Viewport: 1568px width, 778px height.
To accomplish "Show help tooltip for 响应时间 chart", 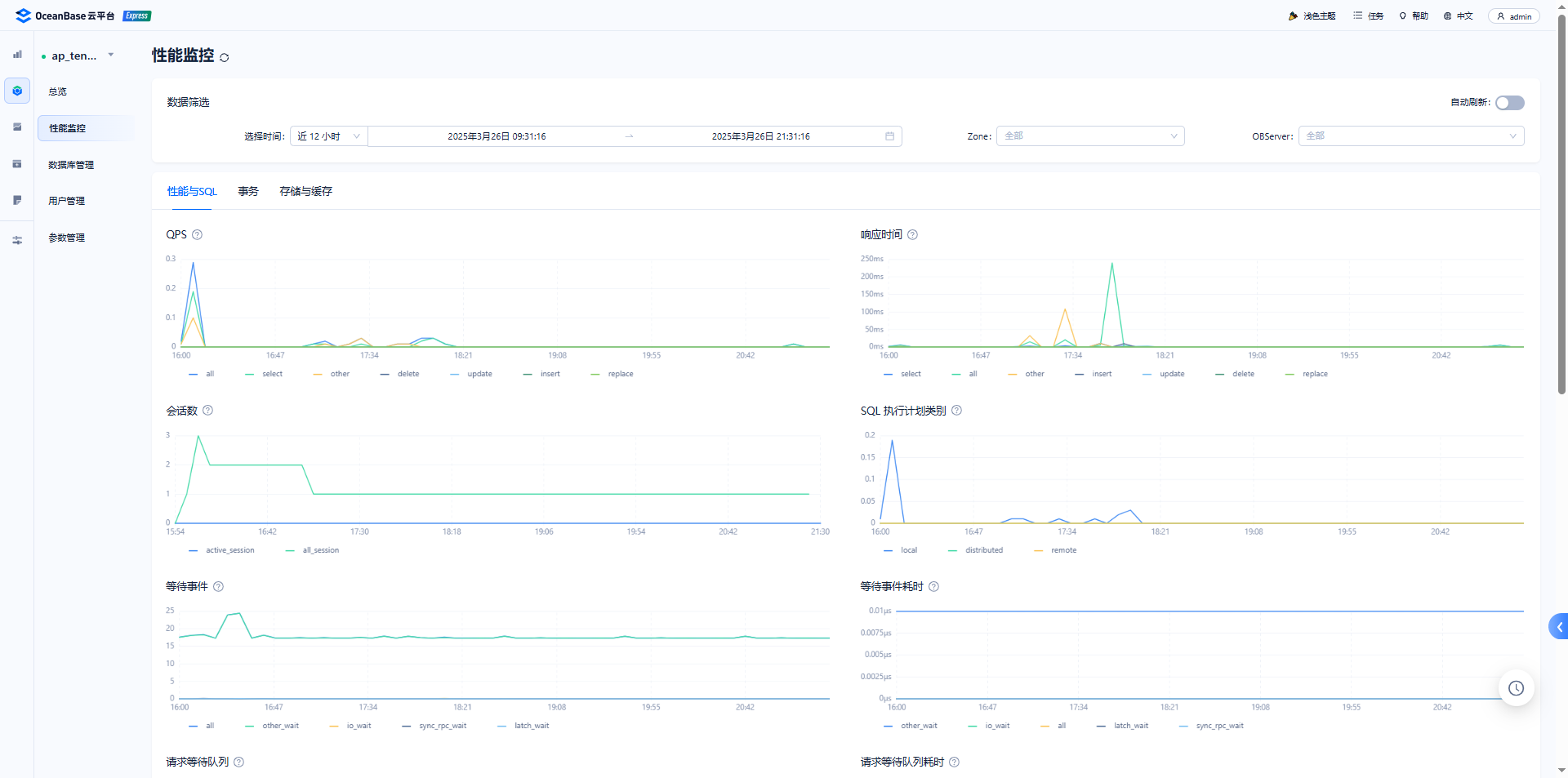I will pos(913,235).
